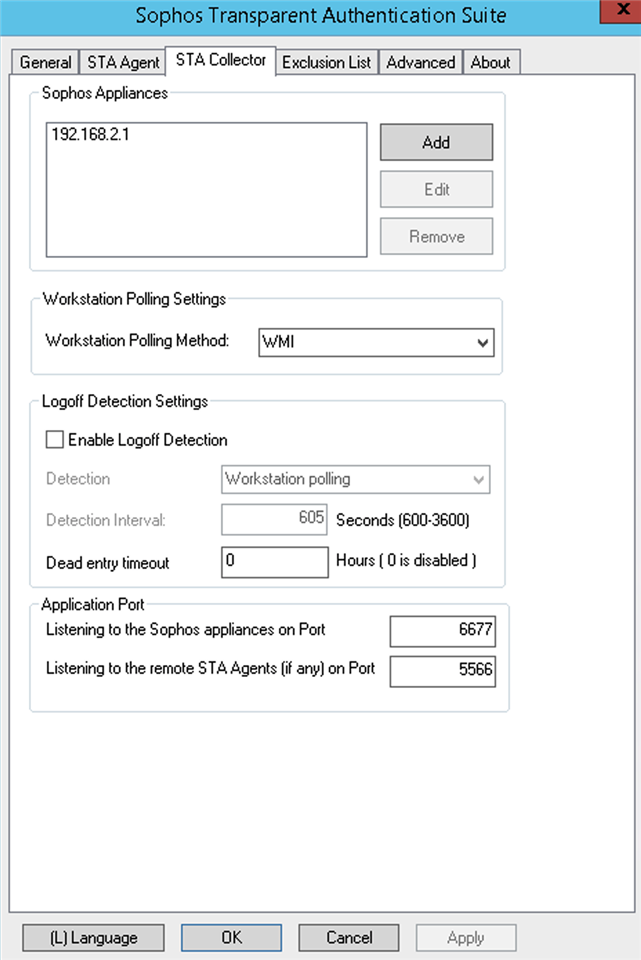Screen dimensions: 641x960
Task: Open the Detection method dropdown
Action: tap(355, 479)
